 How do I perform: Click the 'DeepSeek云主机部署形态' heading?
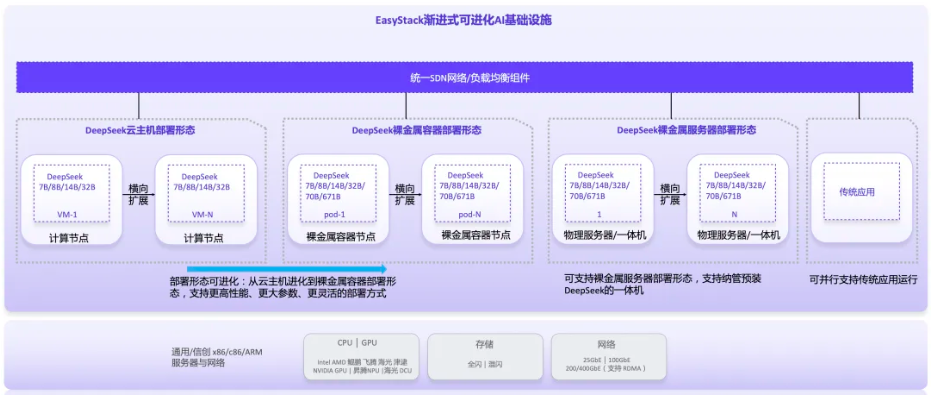[141, 130]
